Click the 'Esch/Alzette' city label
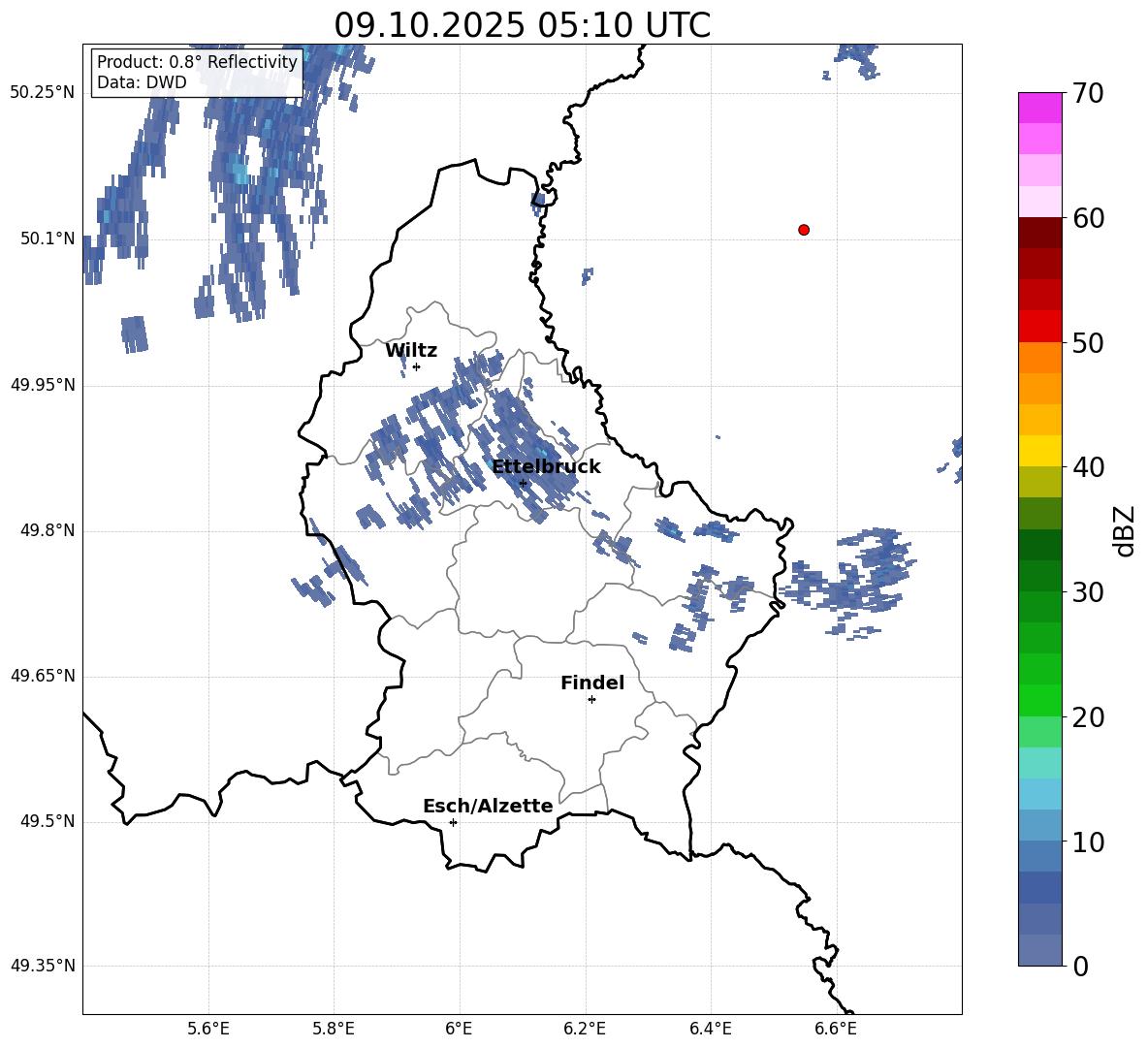The height and width of the screenshot is (1048, 1148). pos(488,806)
